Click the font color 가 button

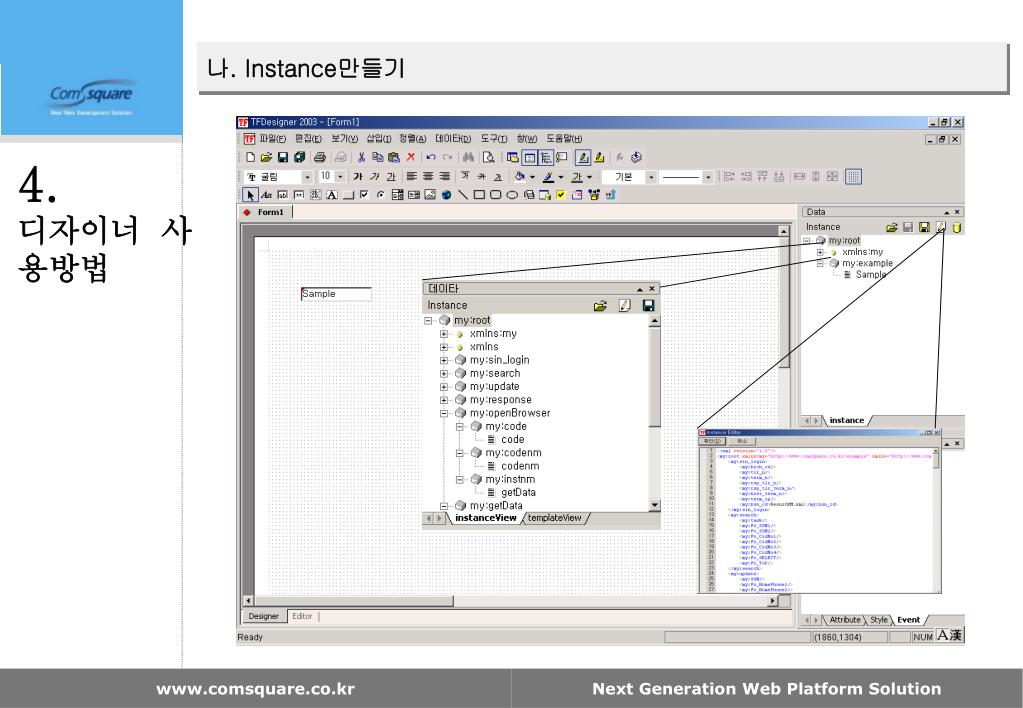coord(577,176)
